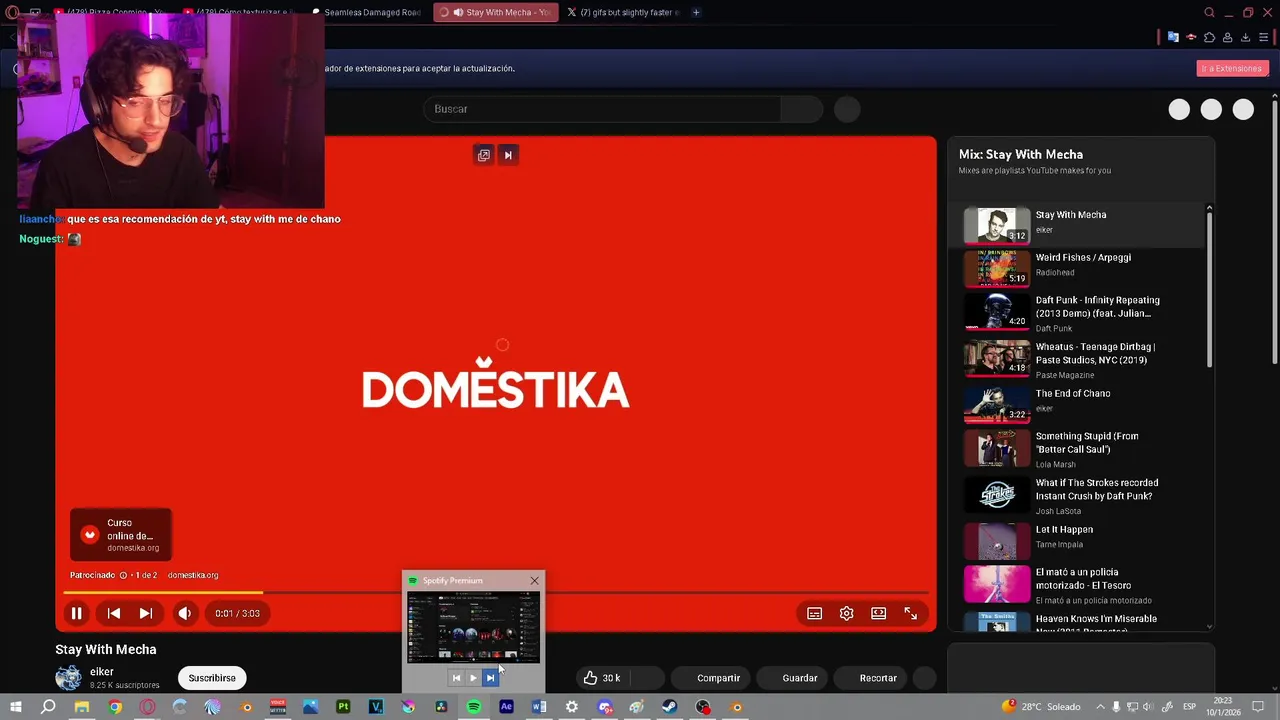Viewport: 1280px width, 720px height.
Task: Open a new browser tab
Action: (696, 12)
